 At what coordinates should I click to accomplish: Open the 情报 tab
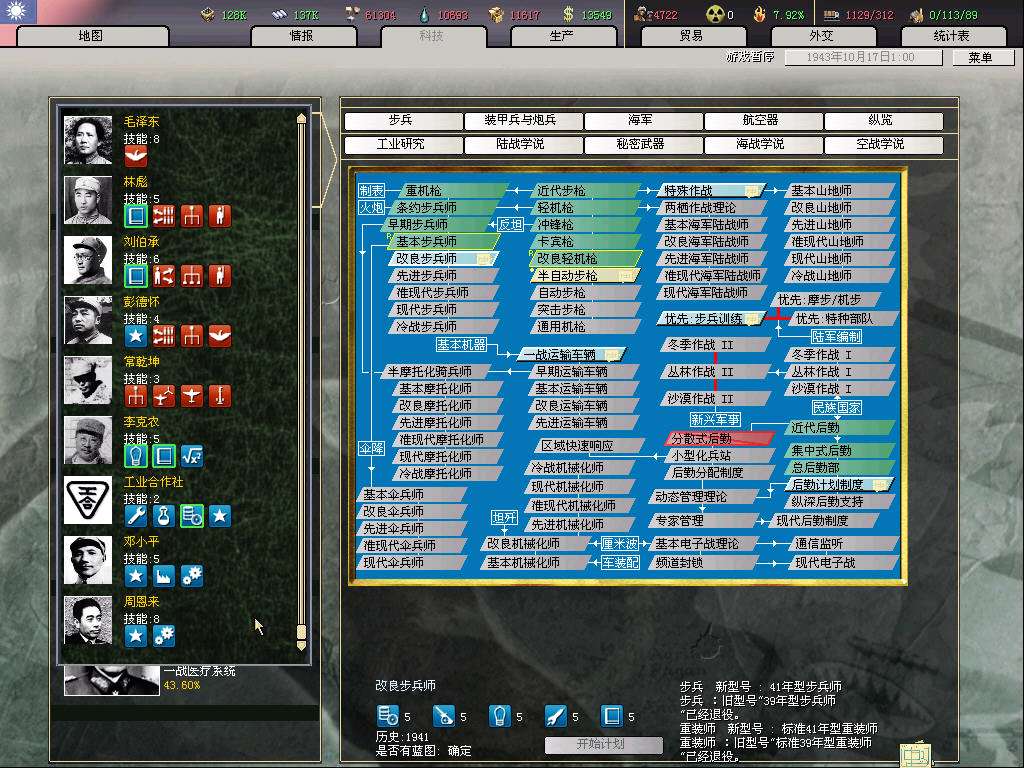point(302,36)
